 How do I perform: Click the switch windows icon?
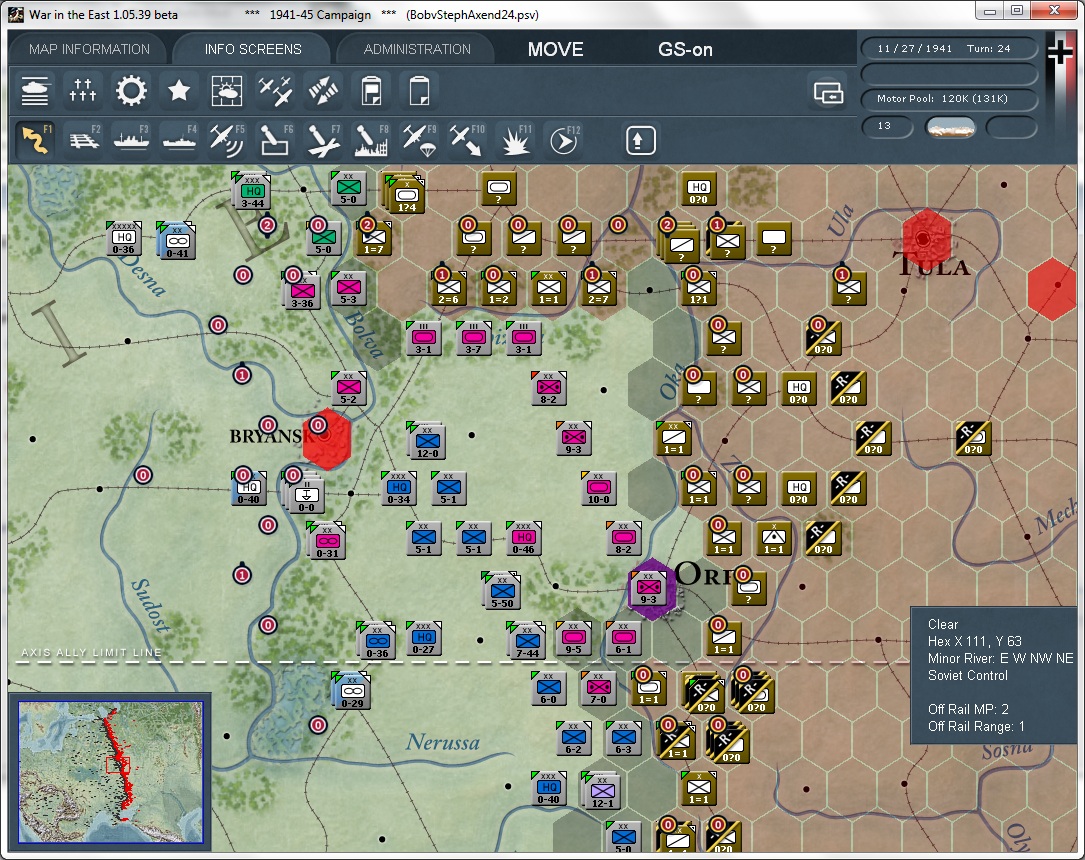pos(828,91)
